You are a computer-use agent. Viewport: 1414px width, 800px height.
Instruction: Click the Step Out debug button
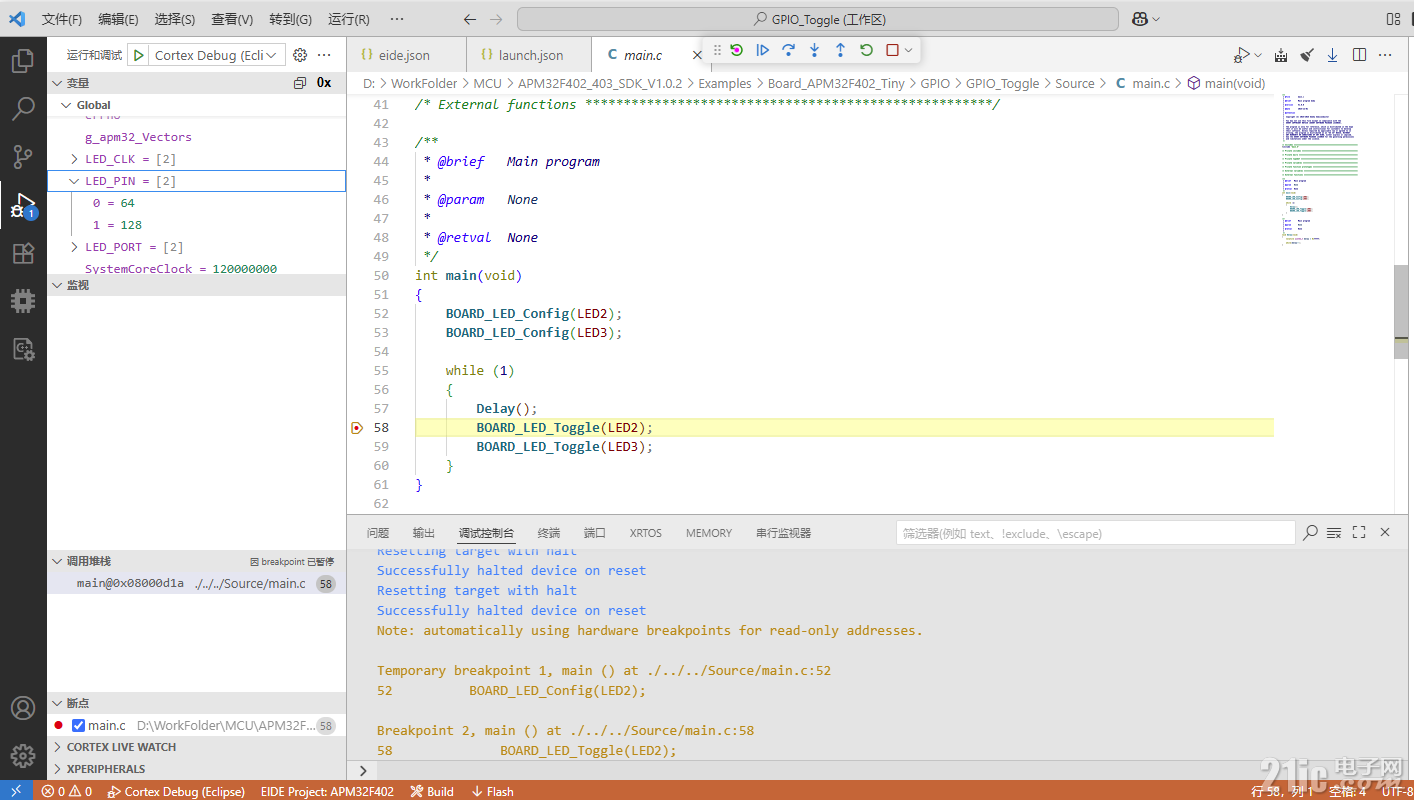click(840, 50)
